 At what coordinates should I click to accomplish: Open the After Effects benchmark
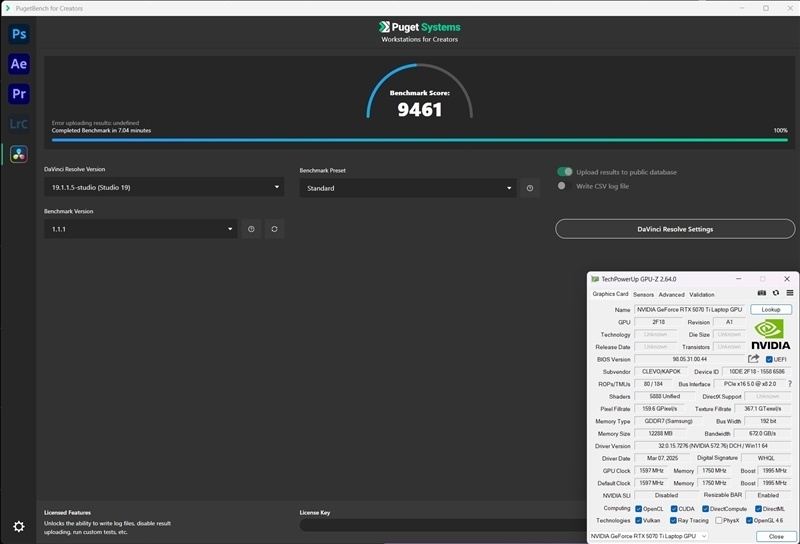pos(19,64)
